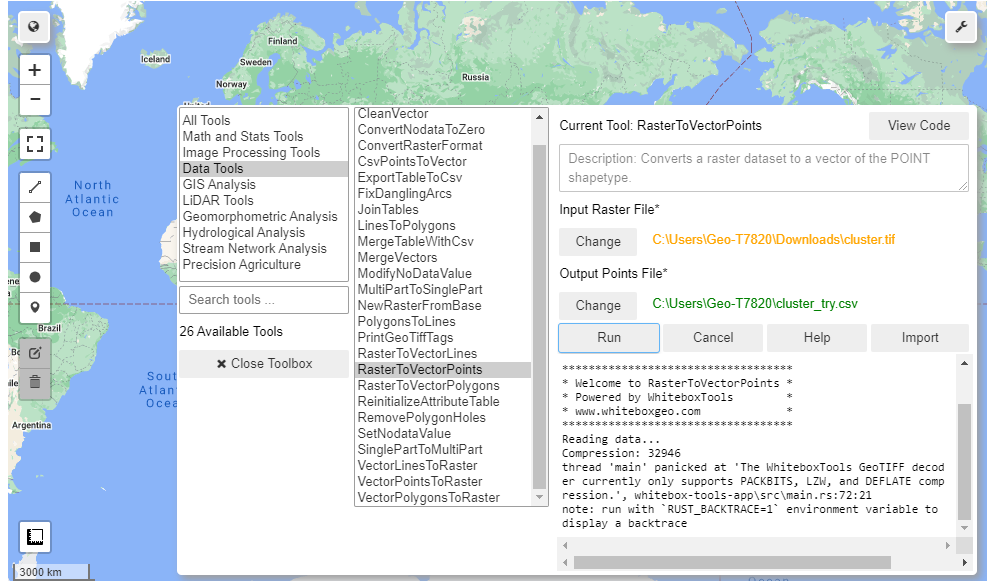Click the tool list scrollbar
The height and width of the screenshot is (581, 989).
coord(541,300)
